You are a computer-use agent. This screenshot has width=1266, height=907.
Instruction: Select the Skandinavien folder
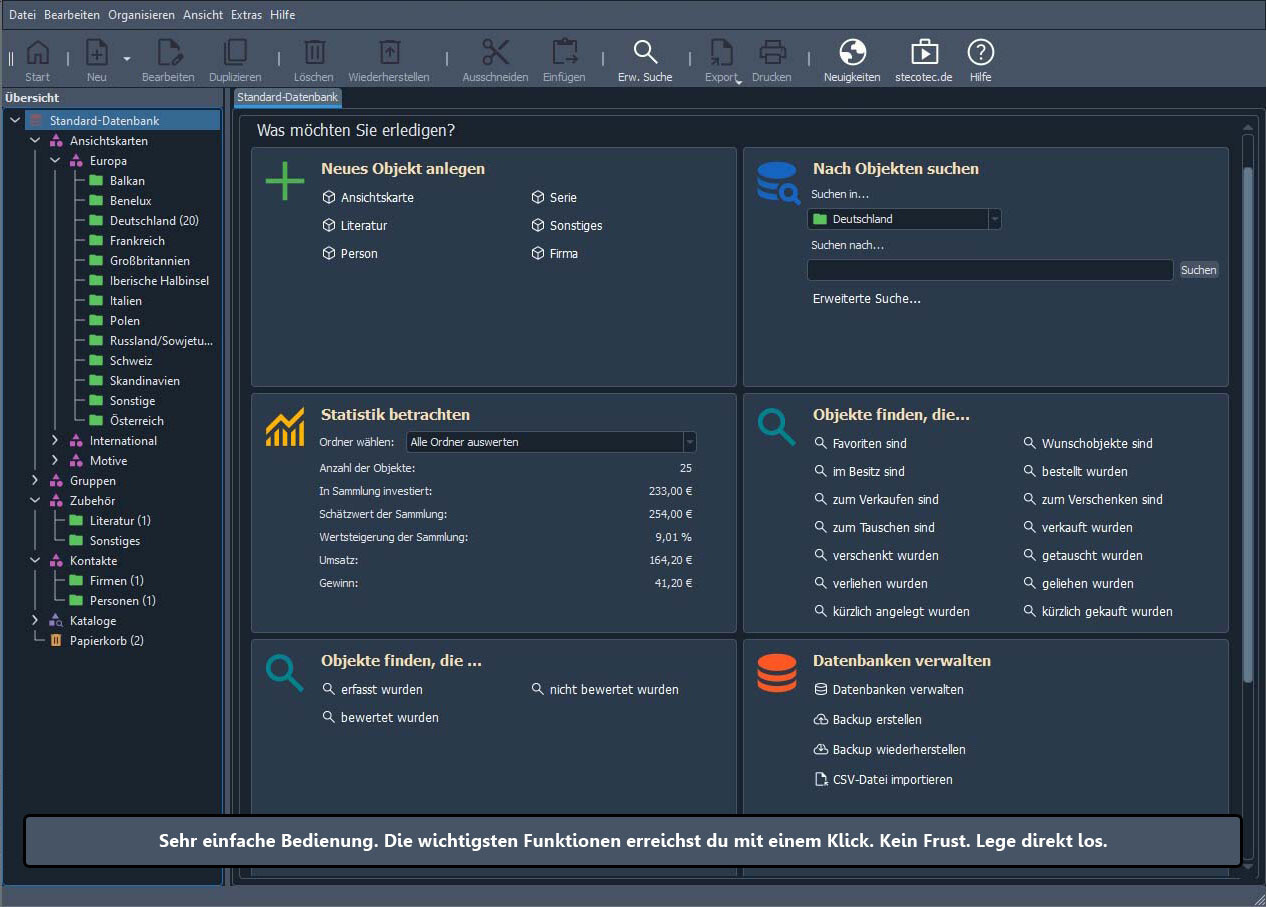pyautogui.click(x=134, y=381)
